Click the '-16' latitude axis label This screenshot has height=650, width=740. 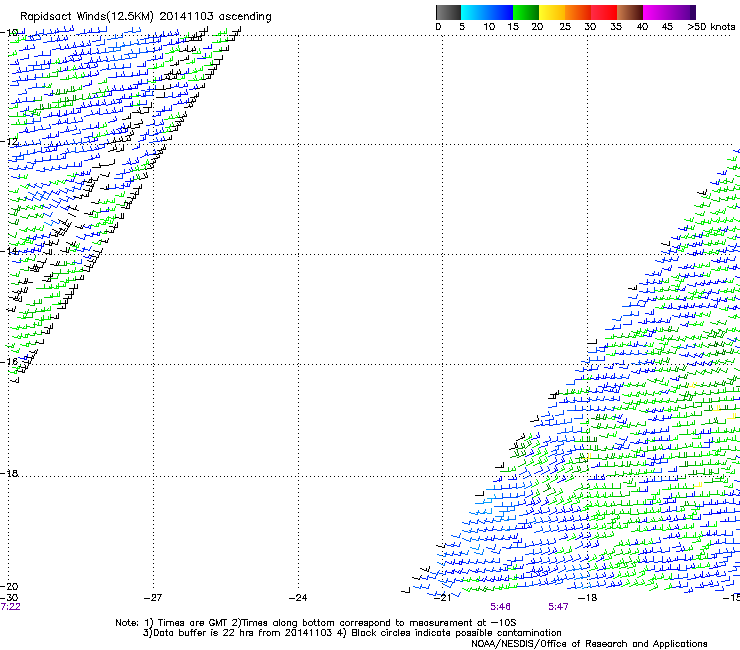point(9,362)
